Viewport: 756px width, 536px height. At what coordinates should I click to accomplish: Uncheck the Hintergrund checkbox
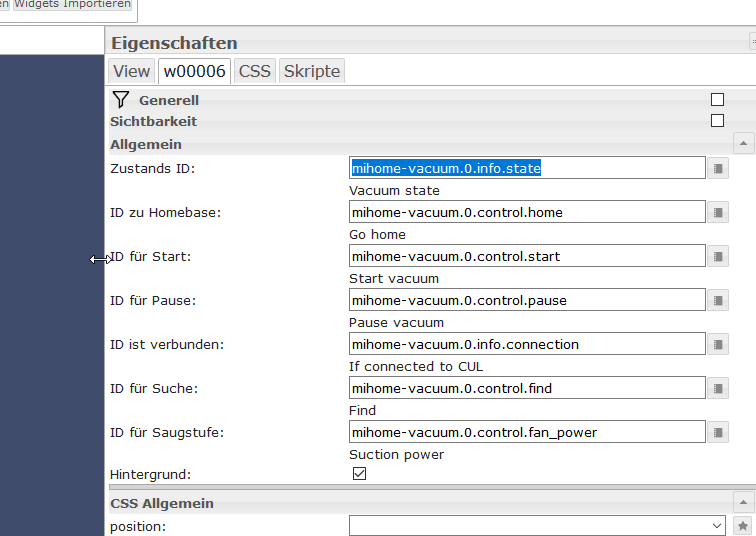pos(360,474)
